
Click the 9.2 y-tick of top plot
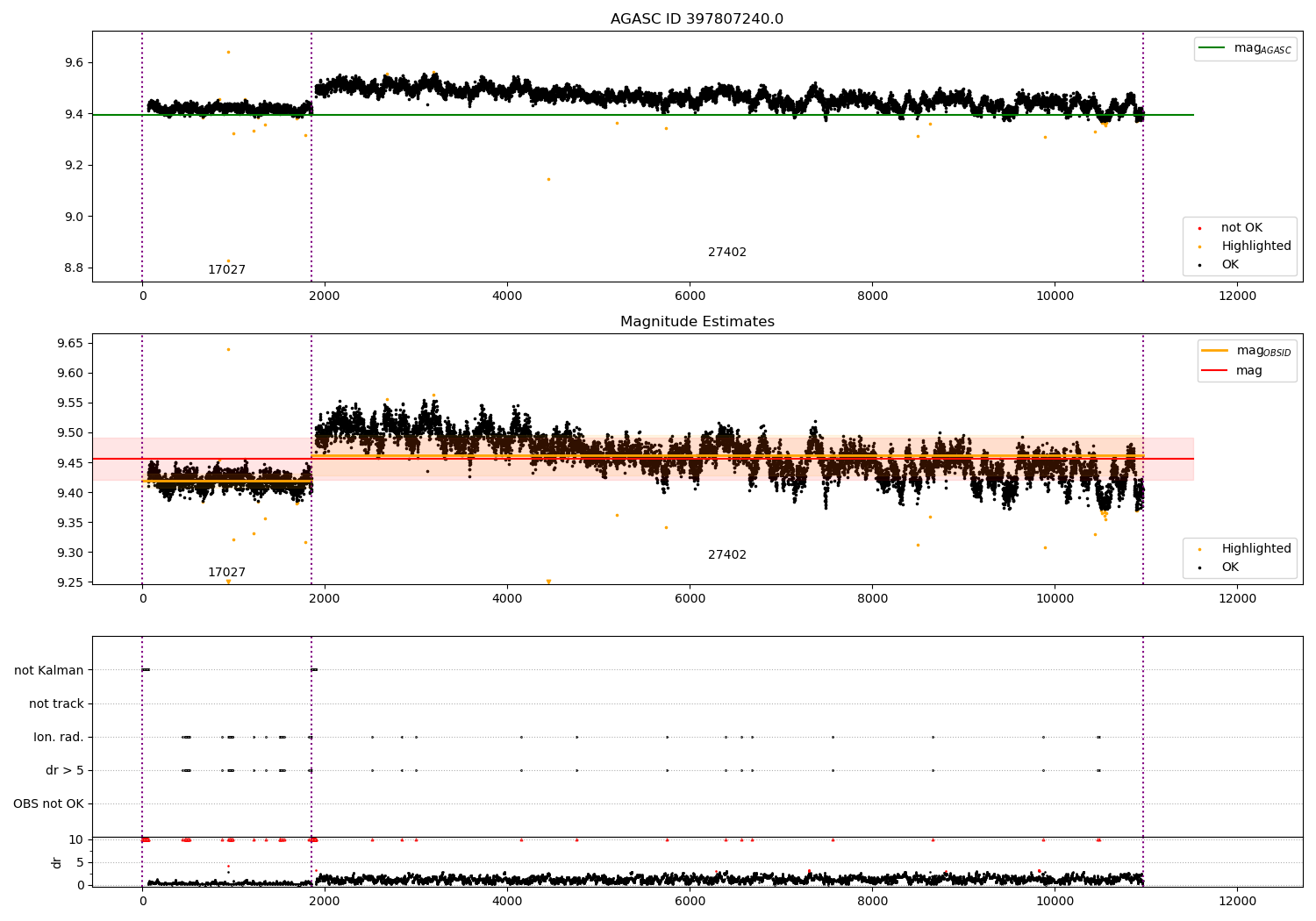point(74,165)
